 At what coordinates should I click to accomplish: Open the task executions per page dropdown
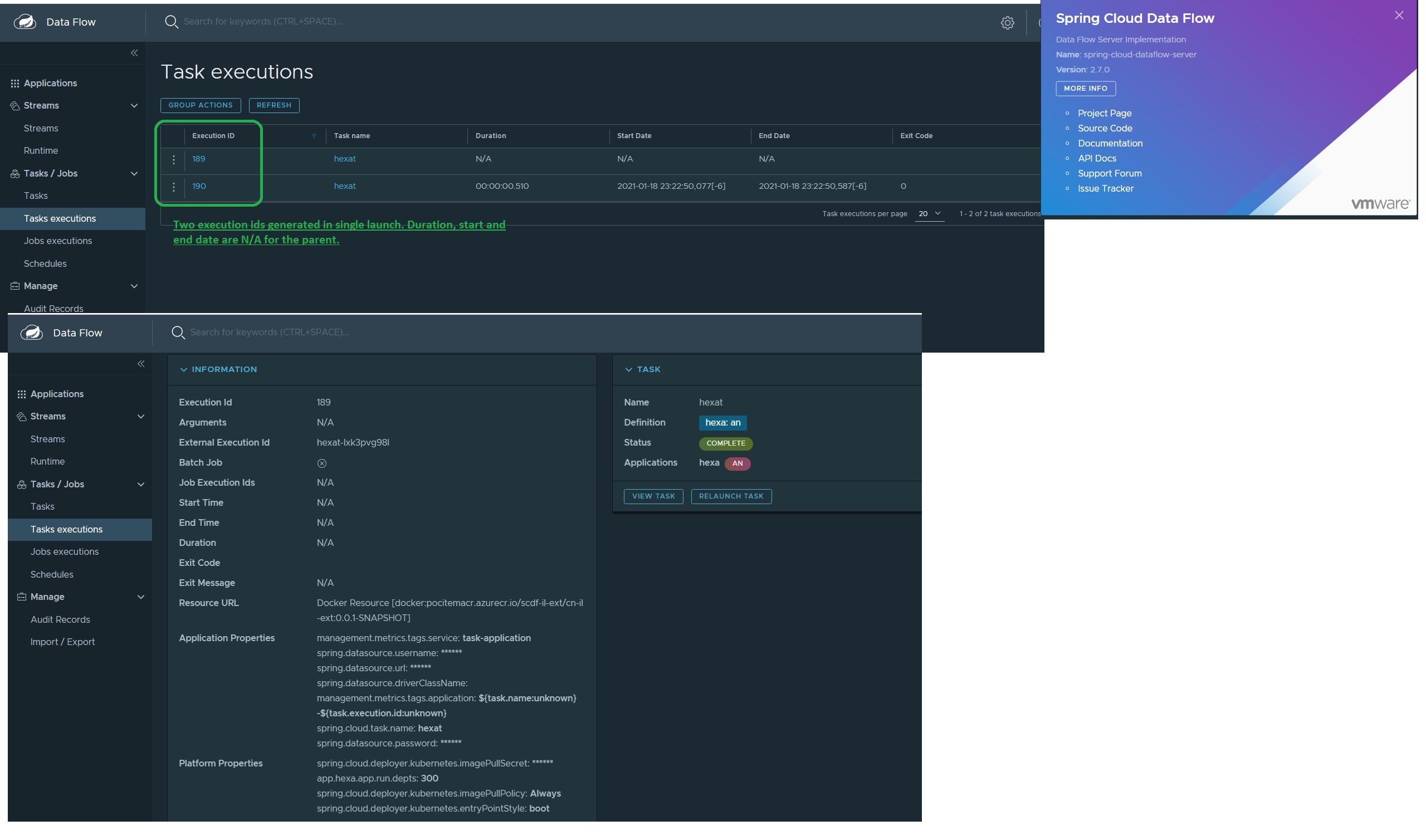(x=929, y=214)
